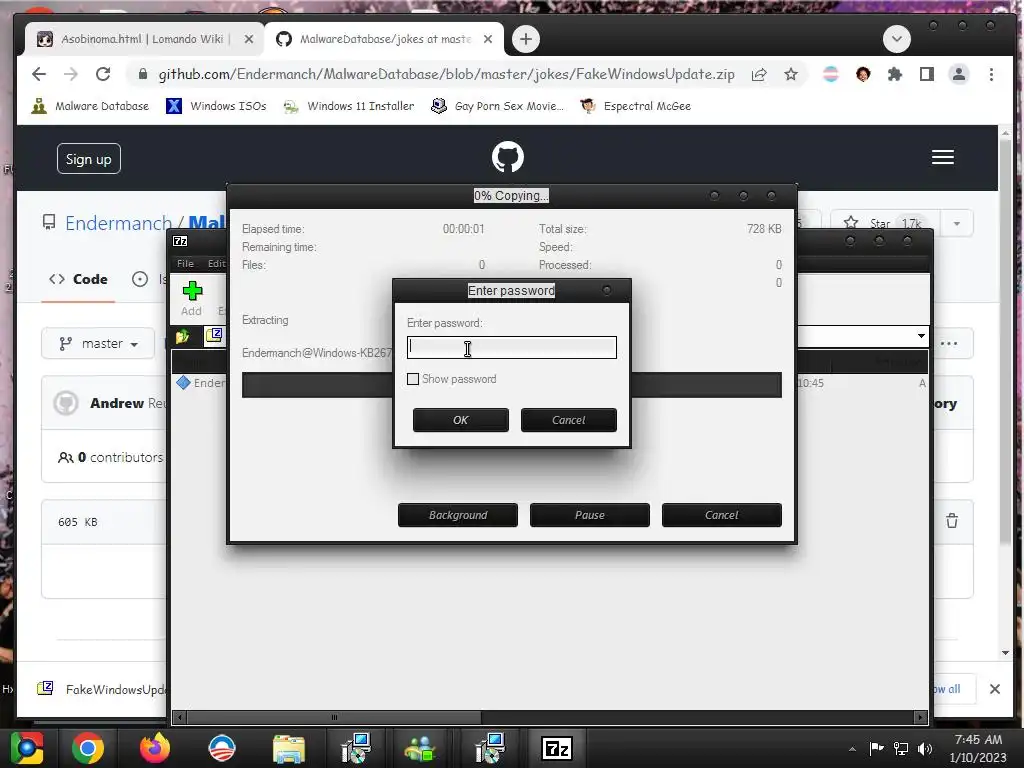This screenshot has width=1024, height=768.
Task: Reload the GitHub page
Action: tap(103, 74)
